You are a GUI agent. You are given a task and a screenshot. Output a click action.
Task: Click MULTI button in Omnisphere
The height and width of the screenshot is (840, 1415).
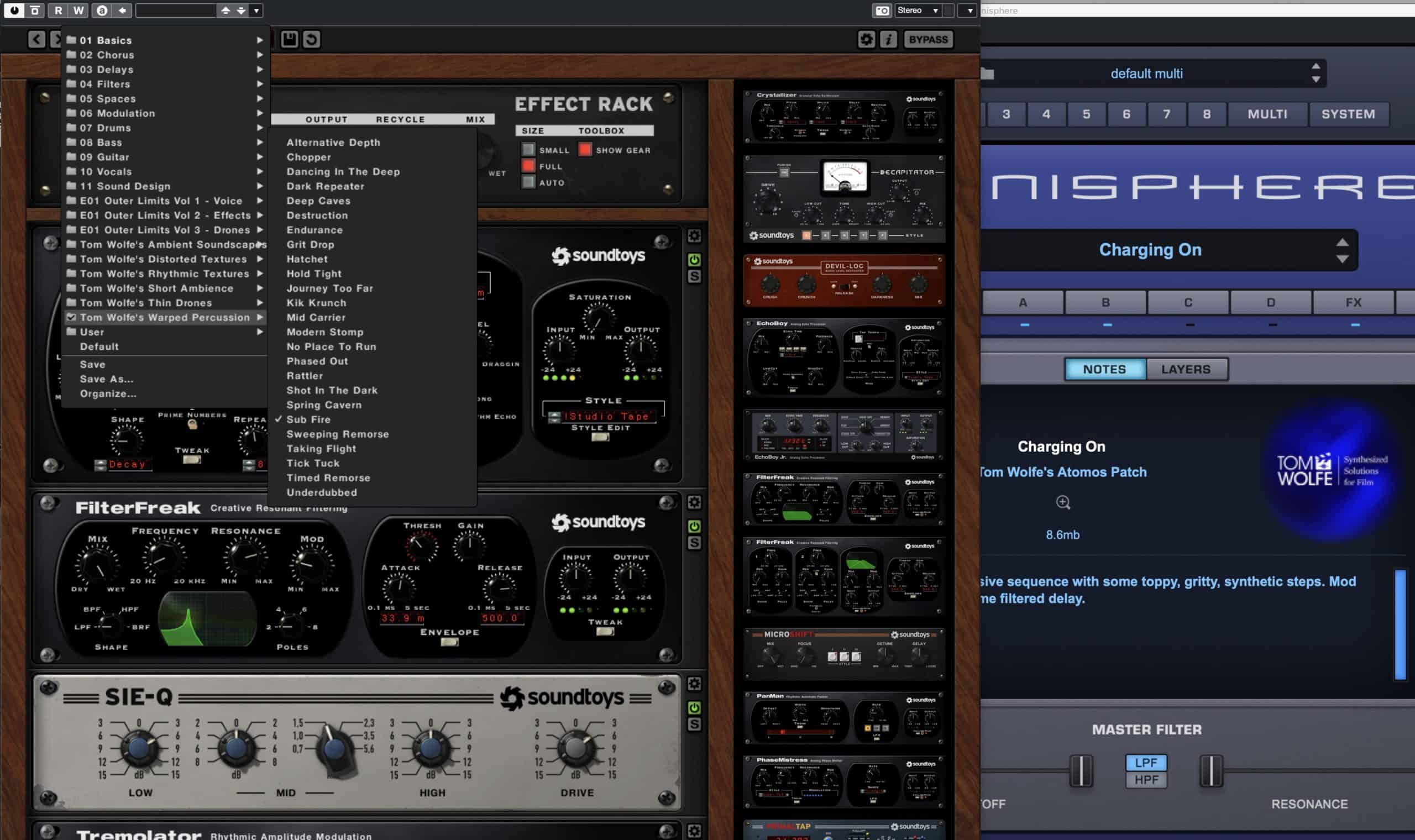[1267, 114]
